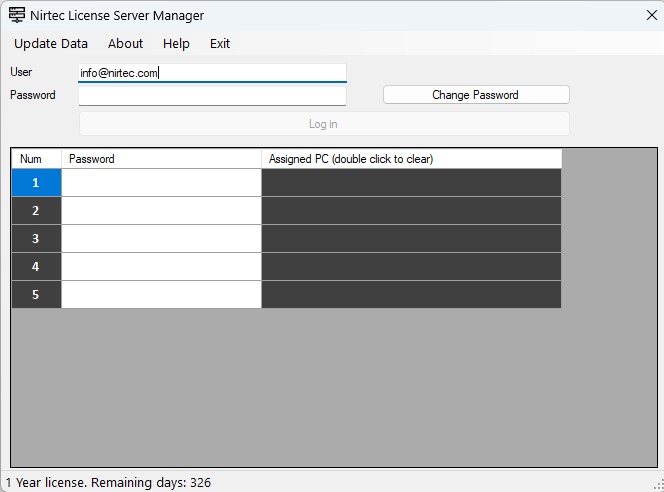Viewport: 664px width, 492px height.
Task: Select the Password cell in row 1
Action: coord(161,182)
